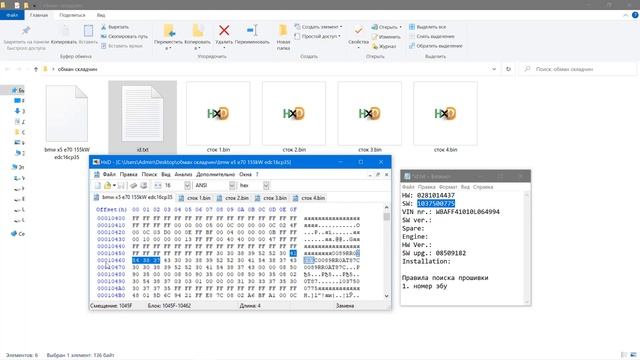
Task: Switch to сток 4.bin tab in HxD
Action: 309,198
